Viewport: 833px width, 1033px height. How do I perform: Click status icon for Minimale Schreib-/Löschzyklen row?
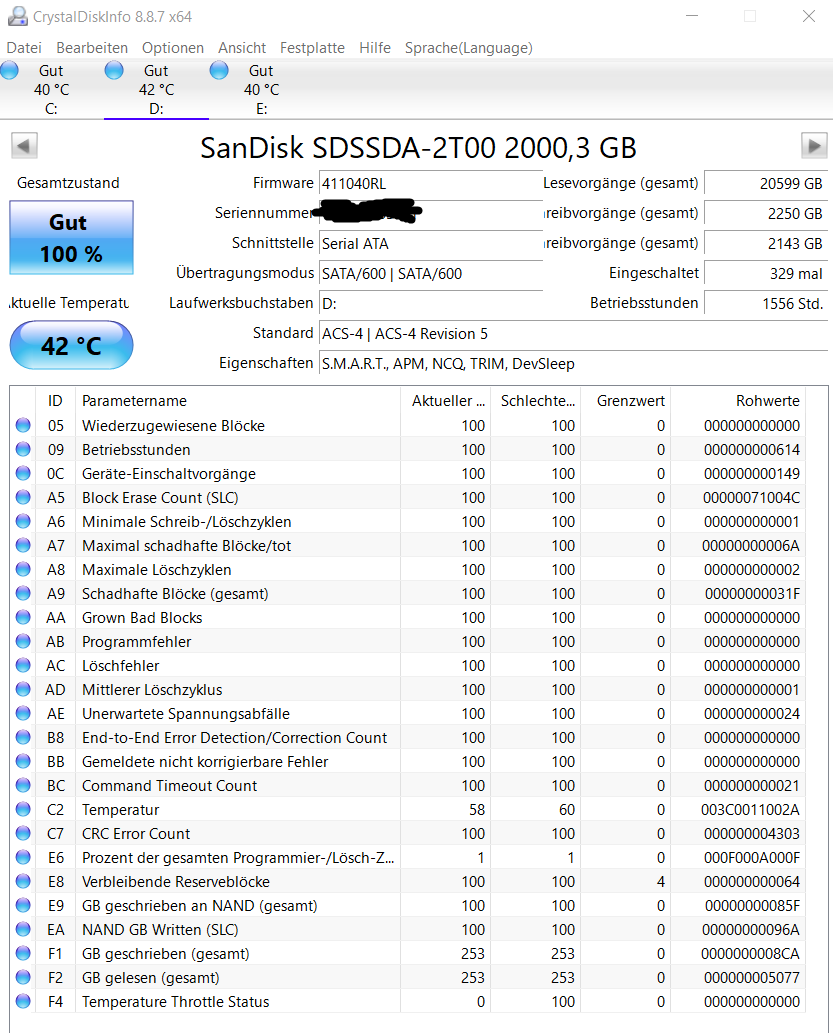tap(23, 521)
